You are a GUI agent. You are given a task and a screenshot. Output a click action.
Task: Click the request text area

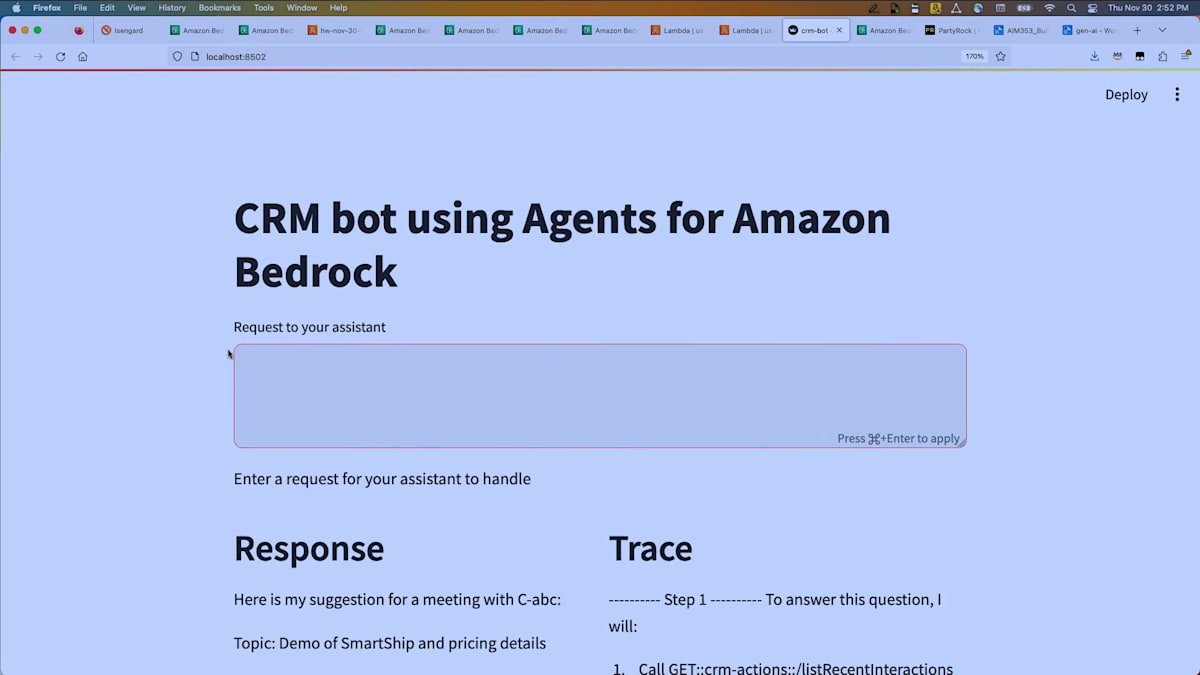coord(600,396)
